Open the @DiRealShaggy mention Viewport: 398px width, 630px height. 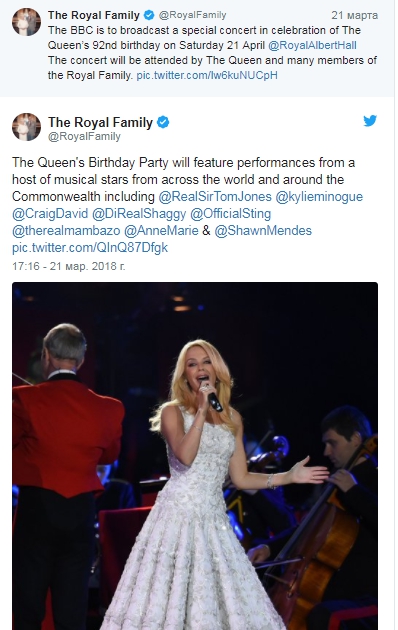coord(139,213)
